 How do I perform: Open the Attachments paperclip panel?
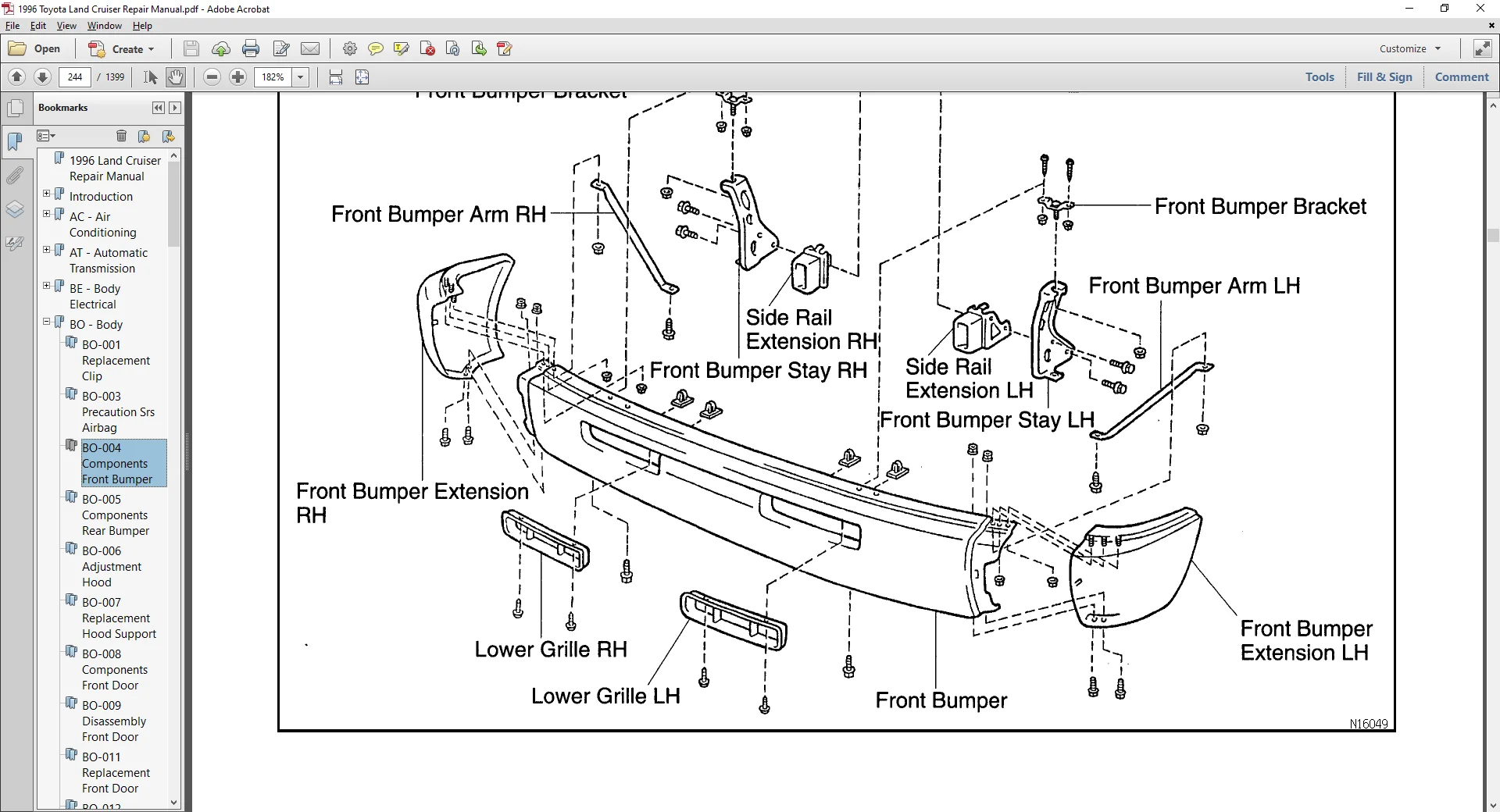(15, 176)
